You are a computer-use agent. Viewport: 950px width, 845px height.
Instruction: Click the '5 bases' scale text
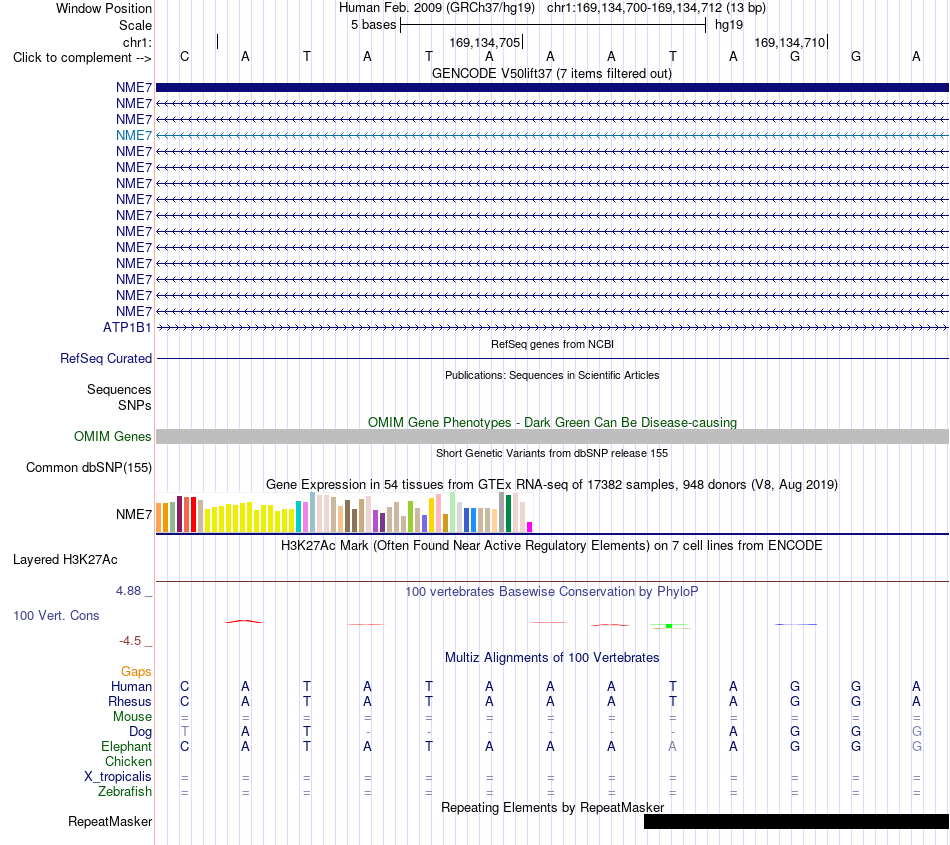point(373,25)
